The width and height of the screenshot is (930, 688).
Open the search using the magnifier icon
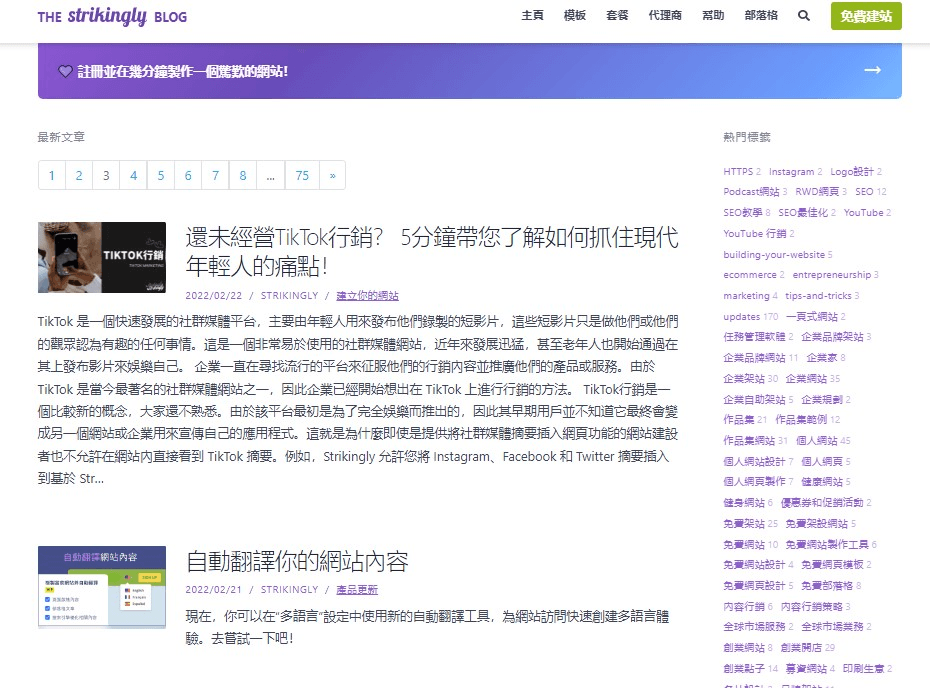pyautogui.click(x=803, y=16)
